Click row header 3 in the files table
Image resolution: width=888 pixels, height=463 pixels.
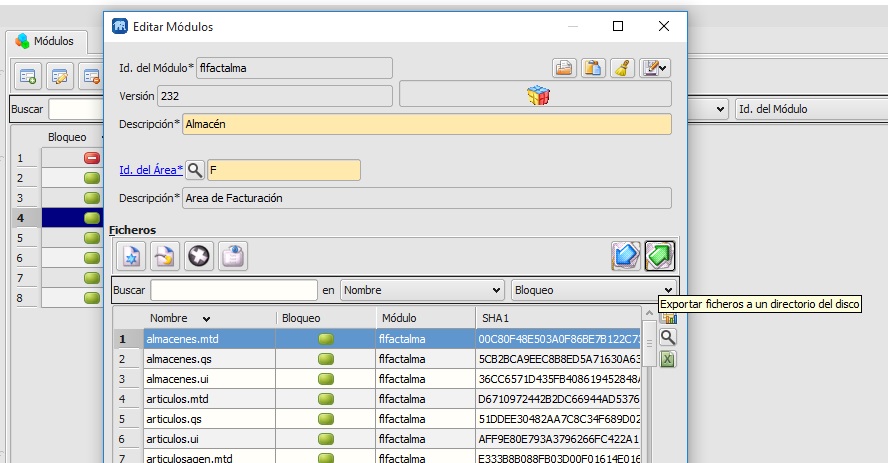(122, 379)
